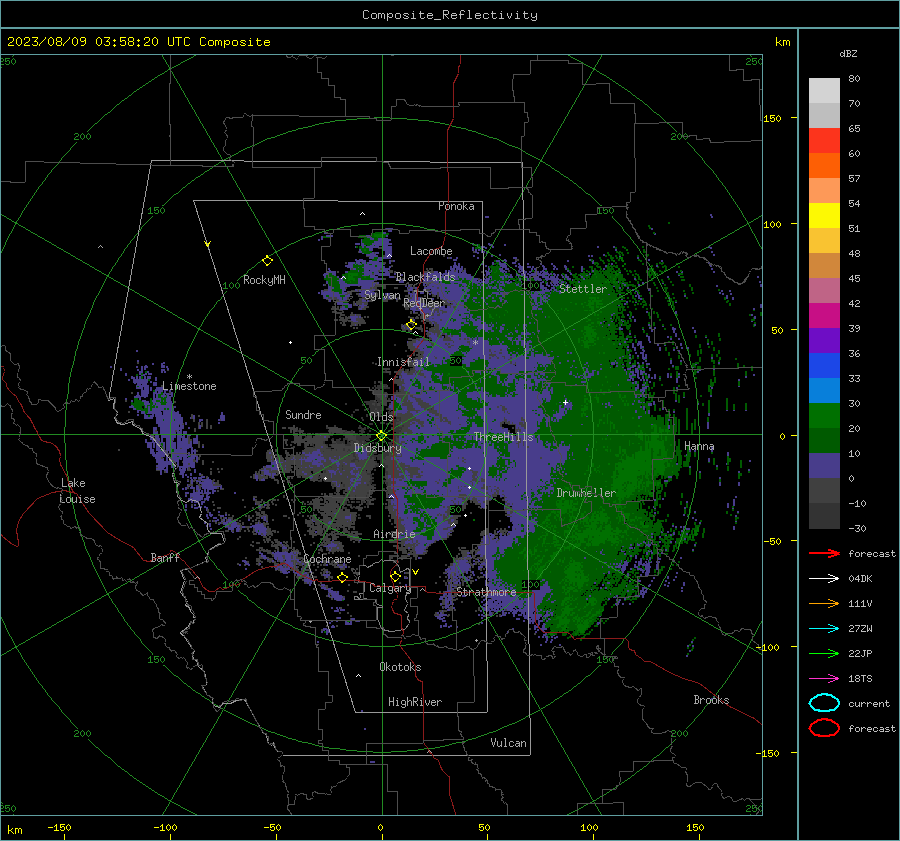Click the Ponoka city label

coord(456,206)
